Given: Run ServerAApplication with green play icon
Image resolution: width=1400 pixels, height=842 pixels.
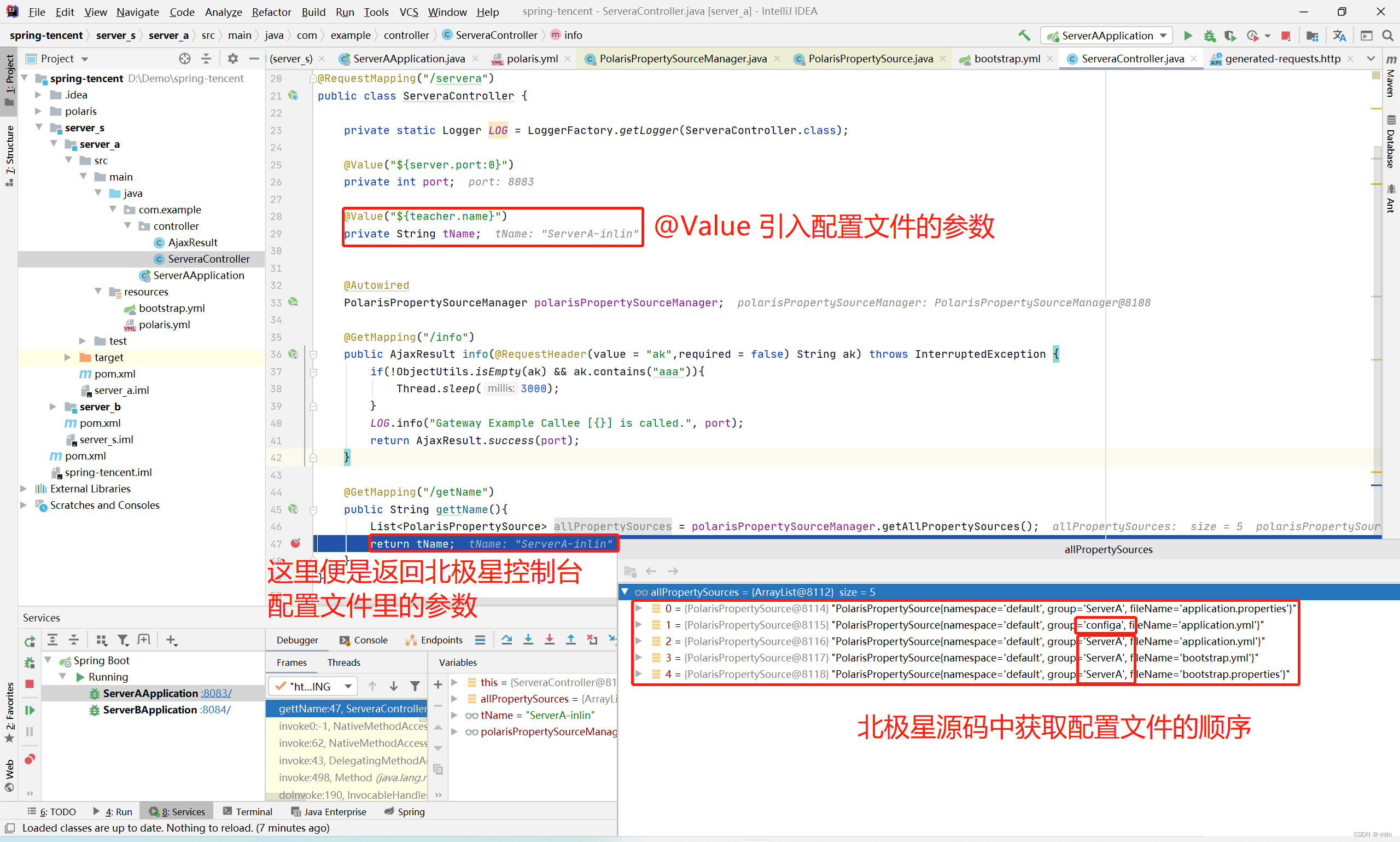Looking at the screenshot, I should (x=1187, y=35).
